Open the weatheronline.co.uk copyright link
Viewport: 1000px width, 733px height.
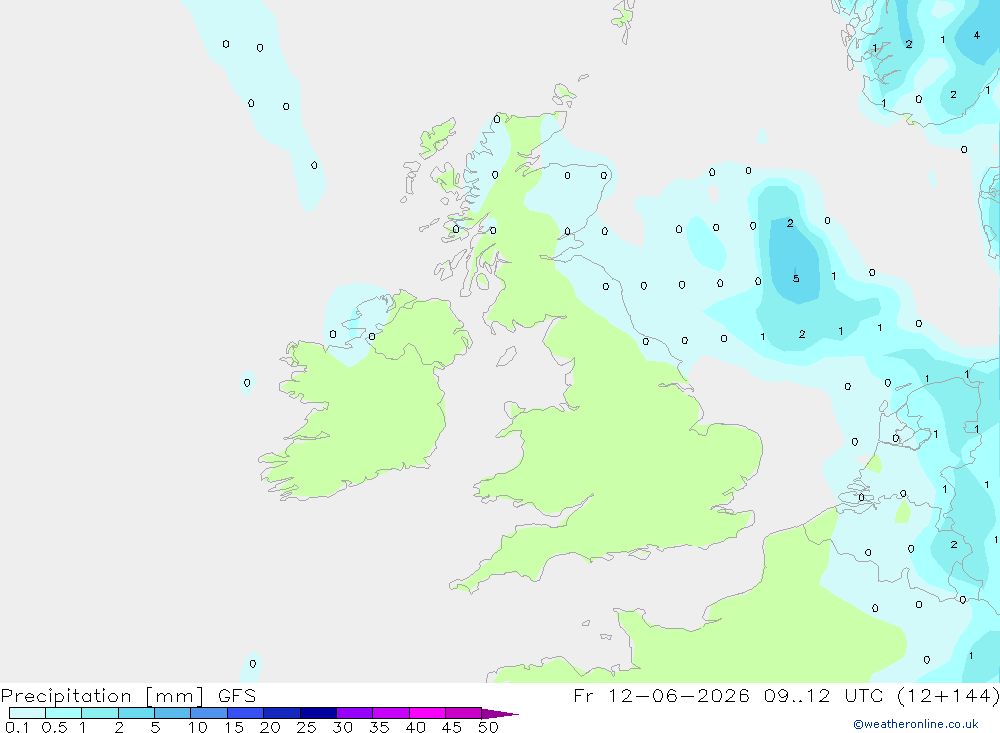click(x=916, y=724)
